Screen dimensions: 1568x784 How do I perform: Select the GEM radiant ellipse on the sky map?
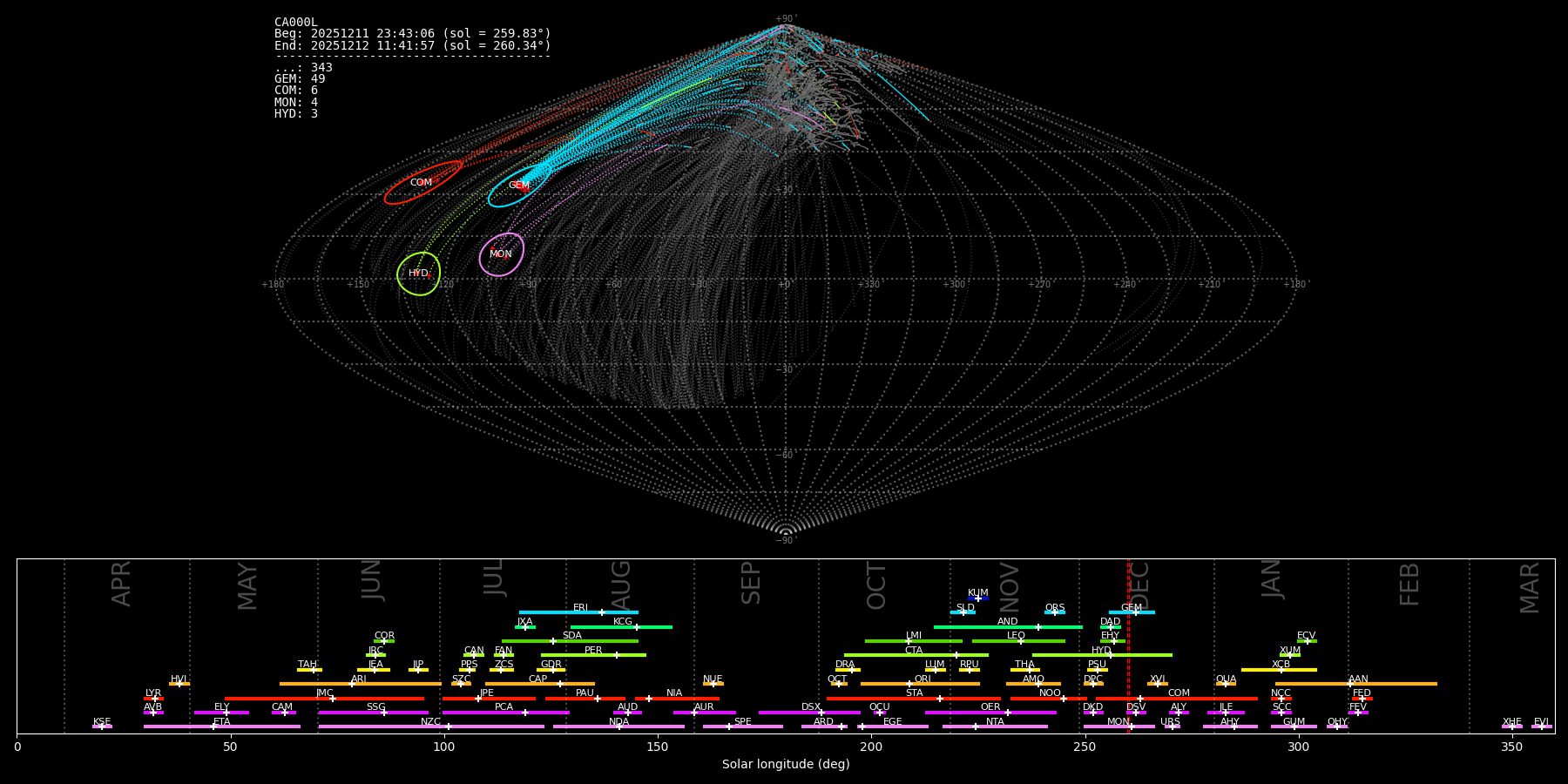tap(518, 186)
